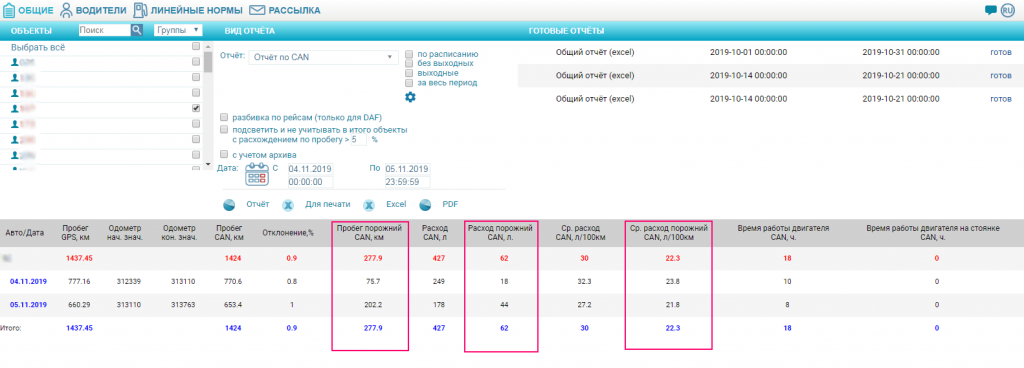Click the 04.11.2019 date link in the table
1024x368 pixels.
click(28, 281)
